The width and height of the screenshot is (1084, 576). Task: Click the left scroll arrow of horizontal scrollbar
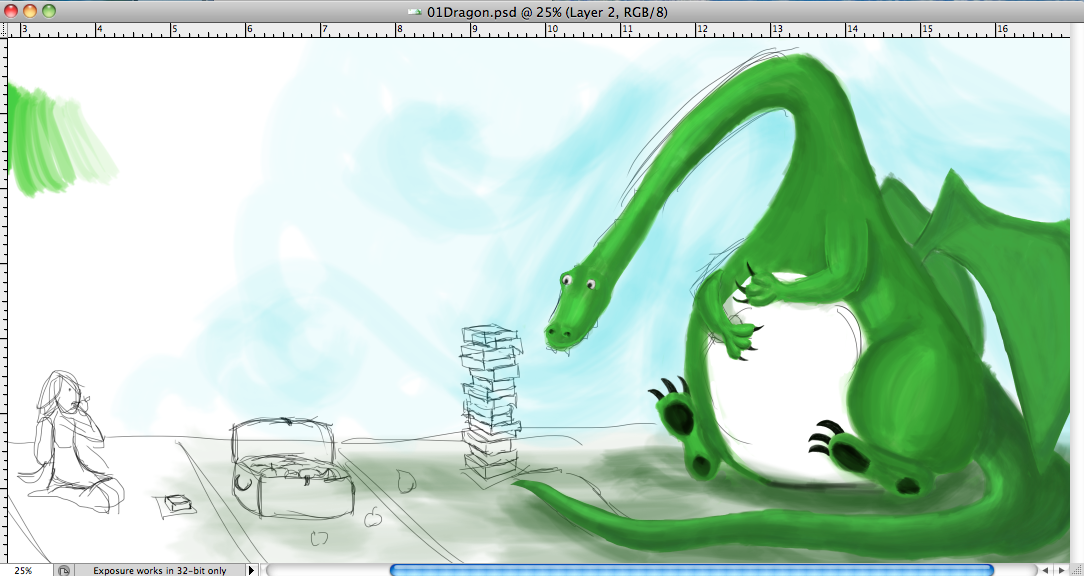pos(1045,570)
